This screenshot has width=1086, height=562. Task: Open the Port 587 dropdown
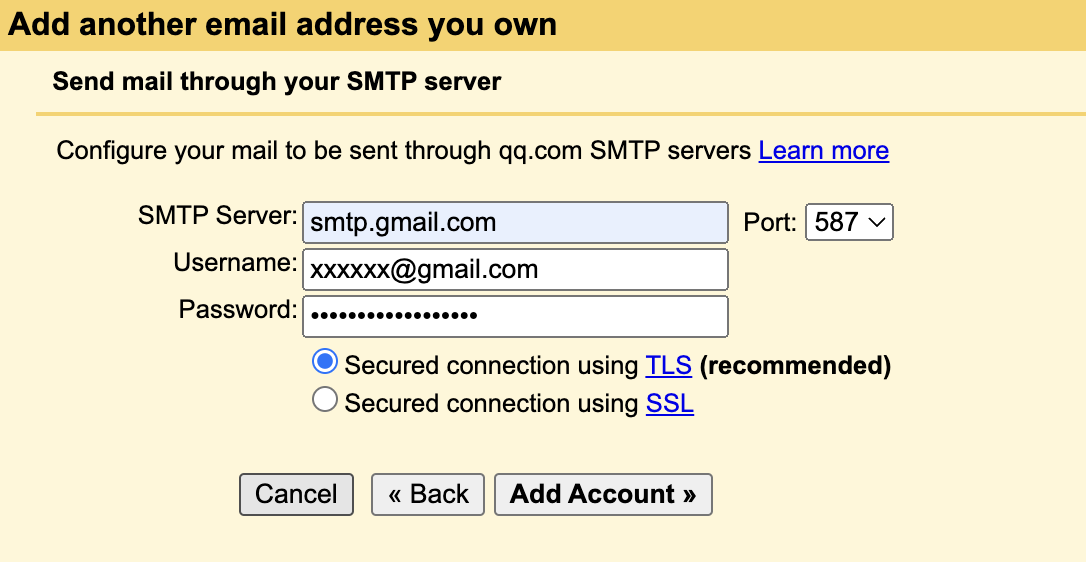849,222
